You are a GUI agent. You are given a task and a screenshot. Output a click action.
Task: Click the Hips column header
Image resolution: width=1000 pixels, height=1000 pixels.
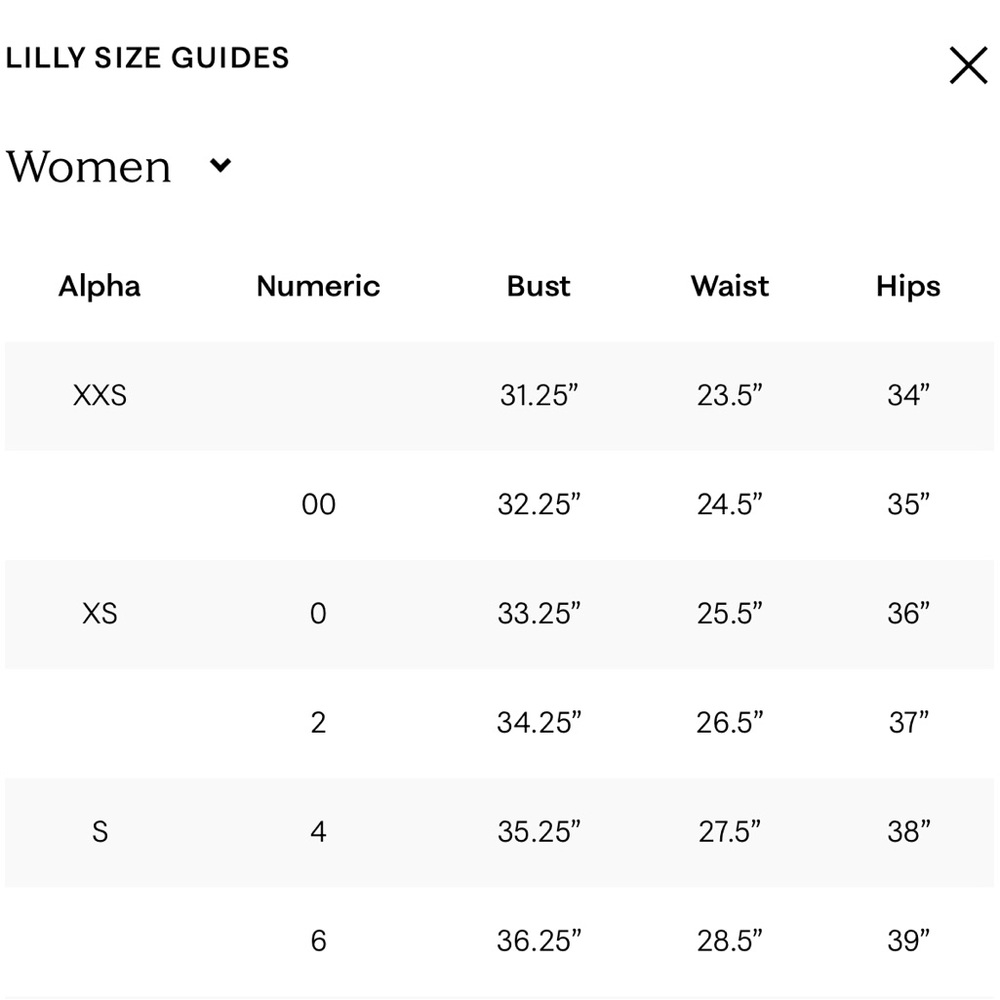pos(908,286)
